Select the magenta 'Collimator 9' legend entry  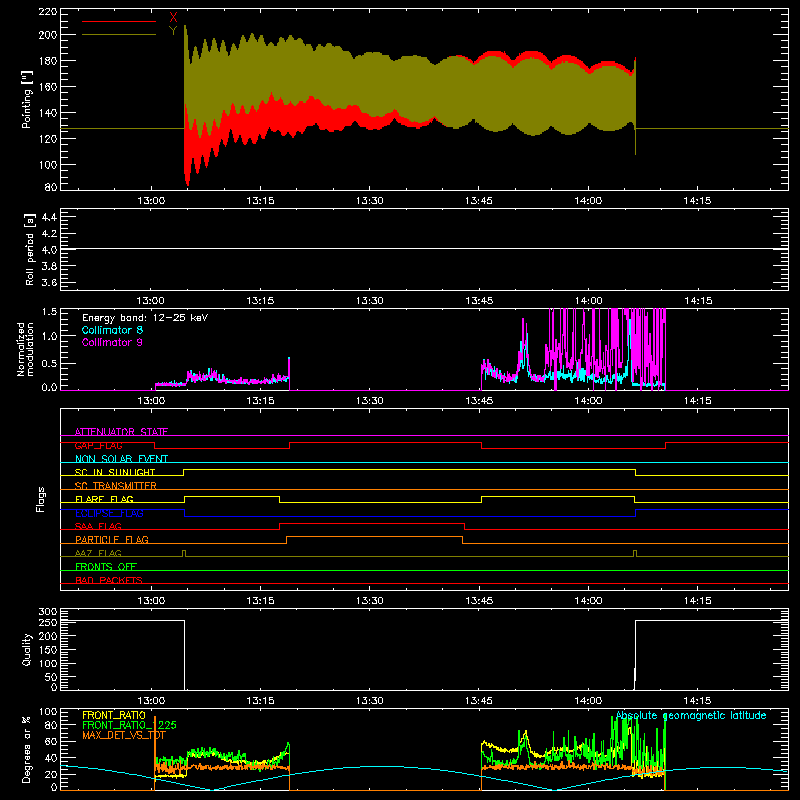(112, 342)
